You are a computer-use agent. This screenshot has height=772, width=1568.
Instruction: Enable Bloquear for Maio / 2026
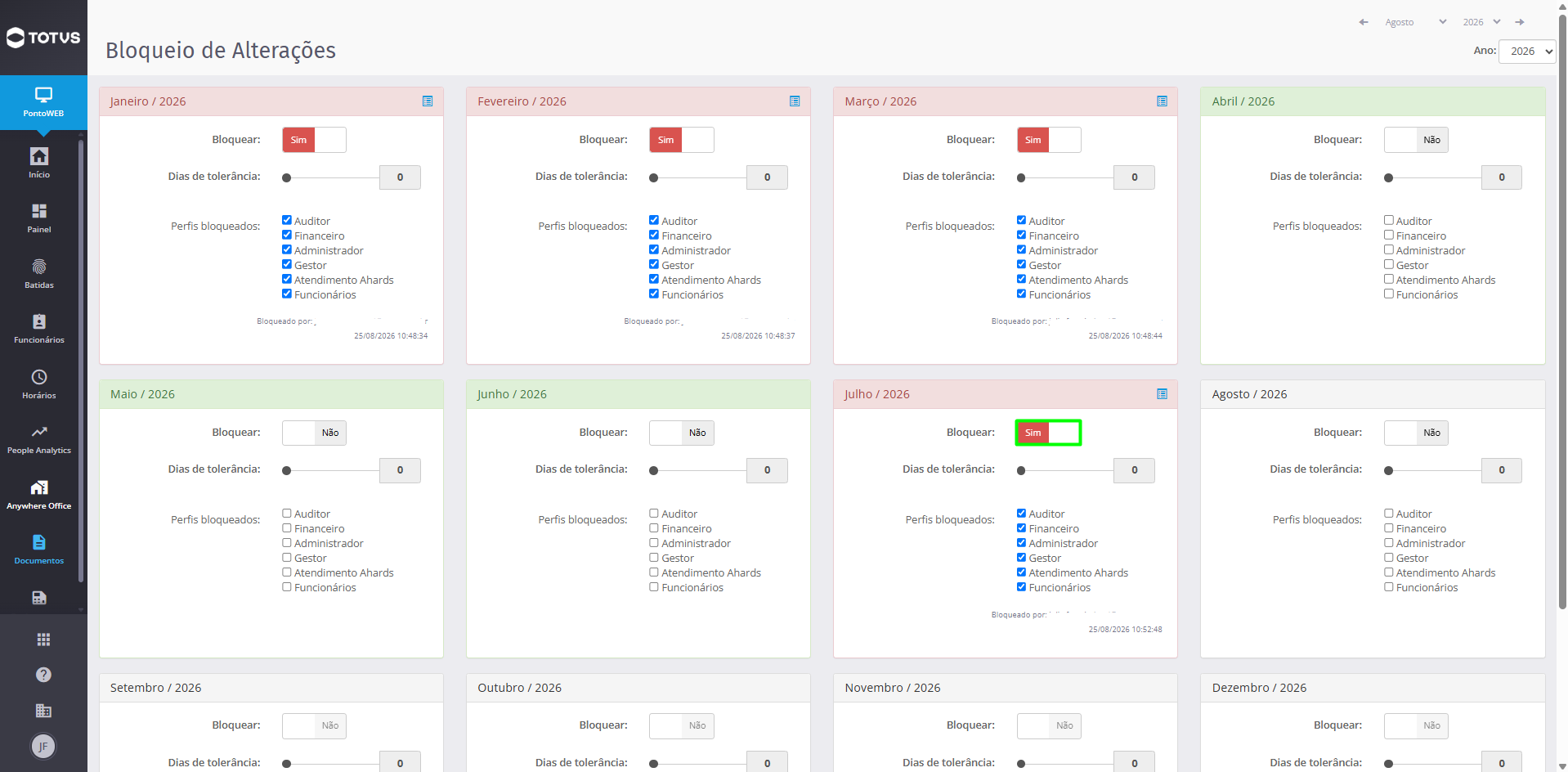314,433
